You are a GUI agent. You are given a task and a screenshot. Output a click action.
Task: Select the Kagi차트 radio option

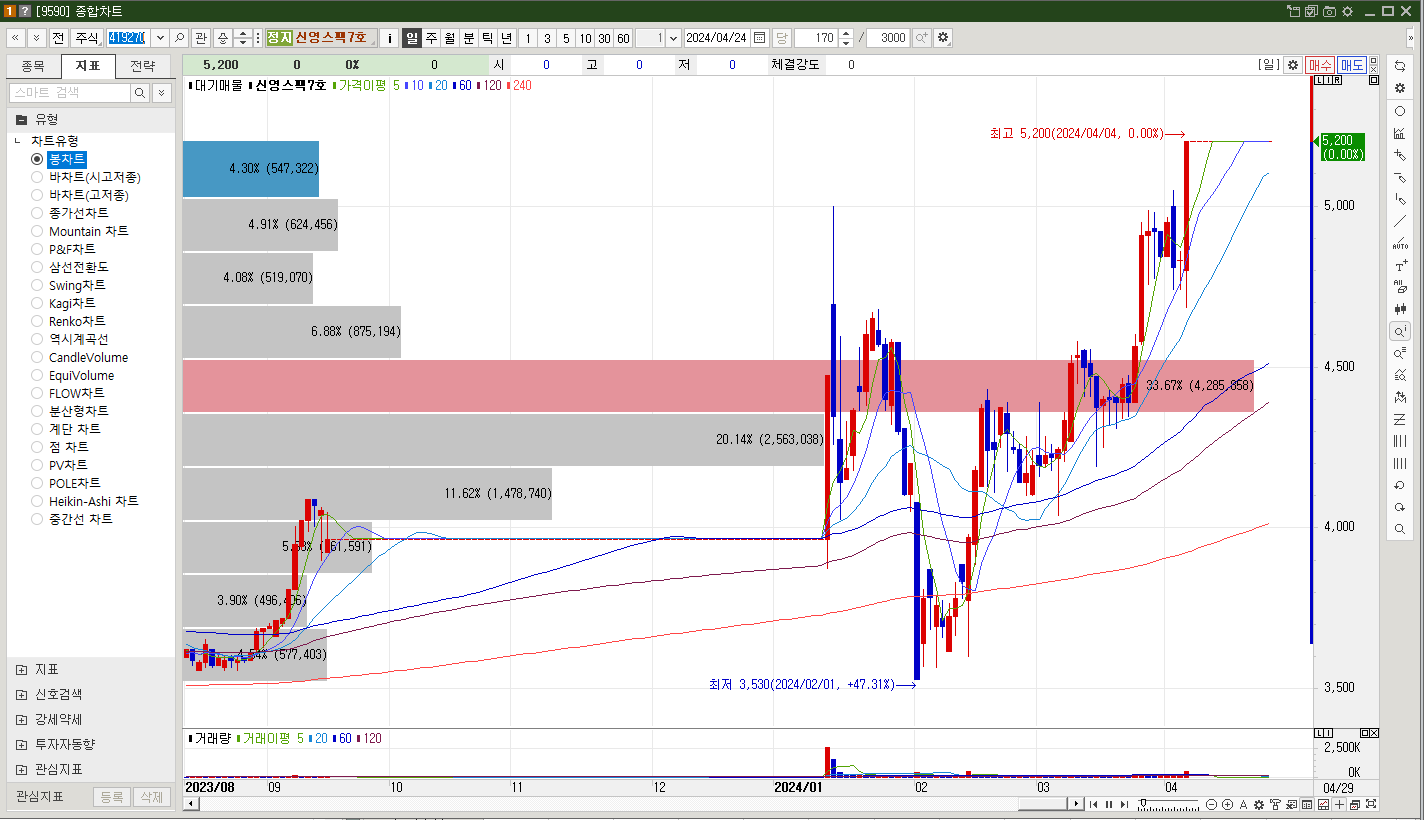click(x=37, y=303)
